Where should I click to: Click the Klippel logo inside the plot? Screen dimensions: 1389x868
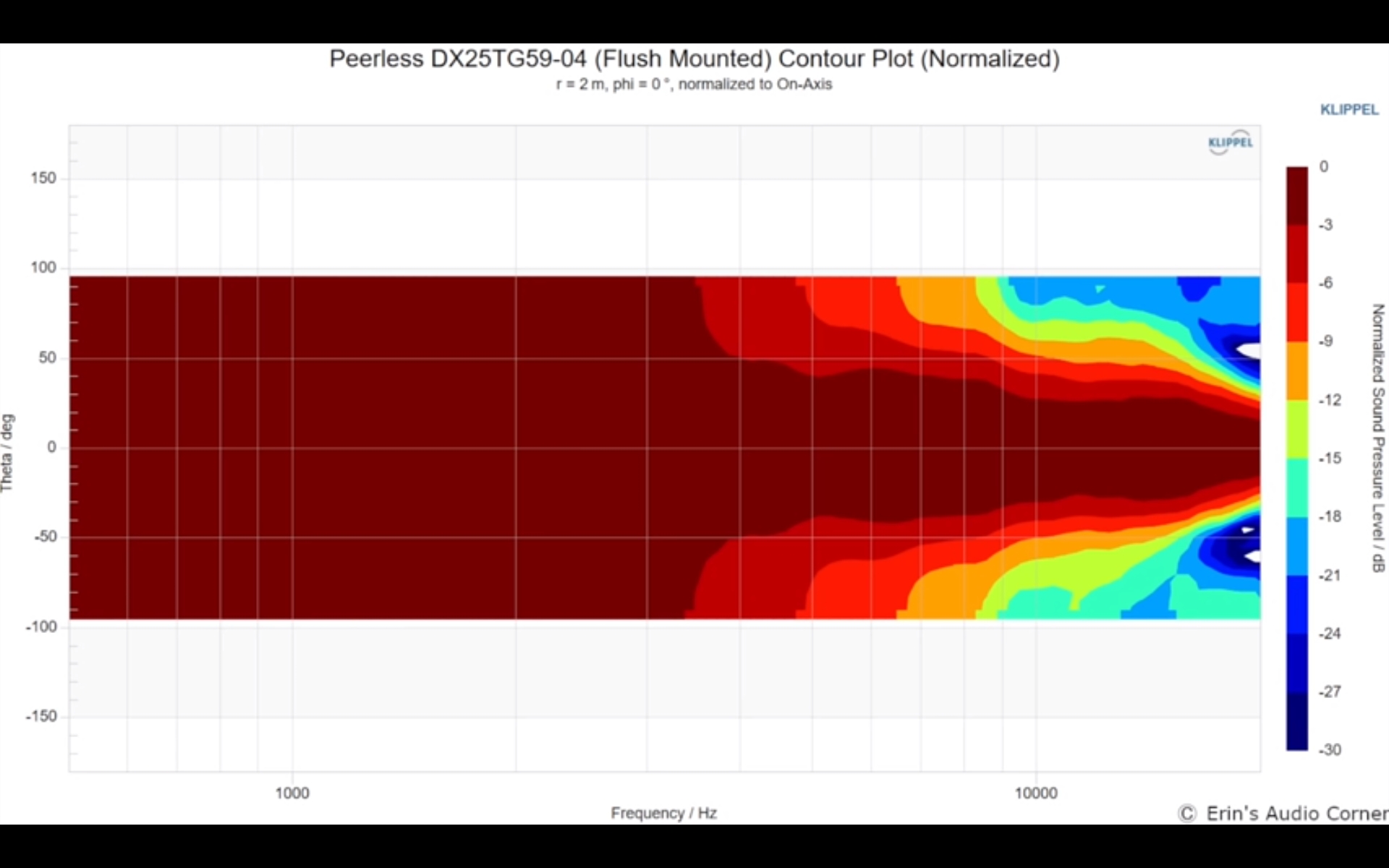[1230, 142]
